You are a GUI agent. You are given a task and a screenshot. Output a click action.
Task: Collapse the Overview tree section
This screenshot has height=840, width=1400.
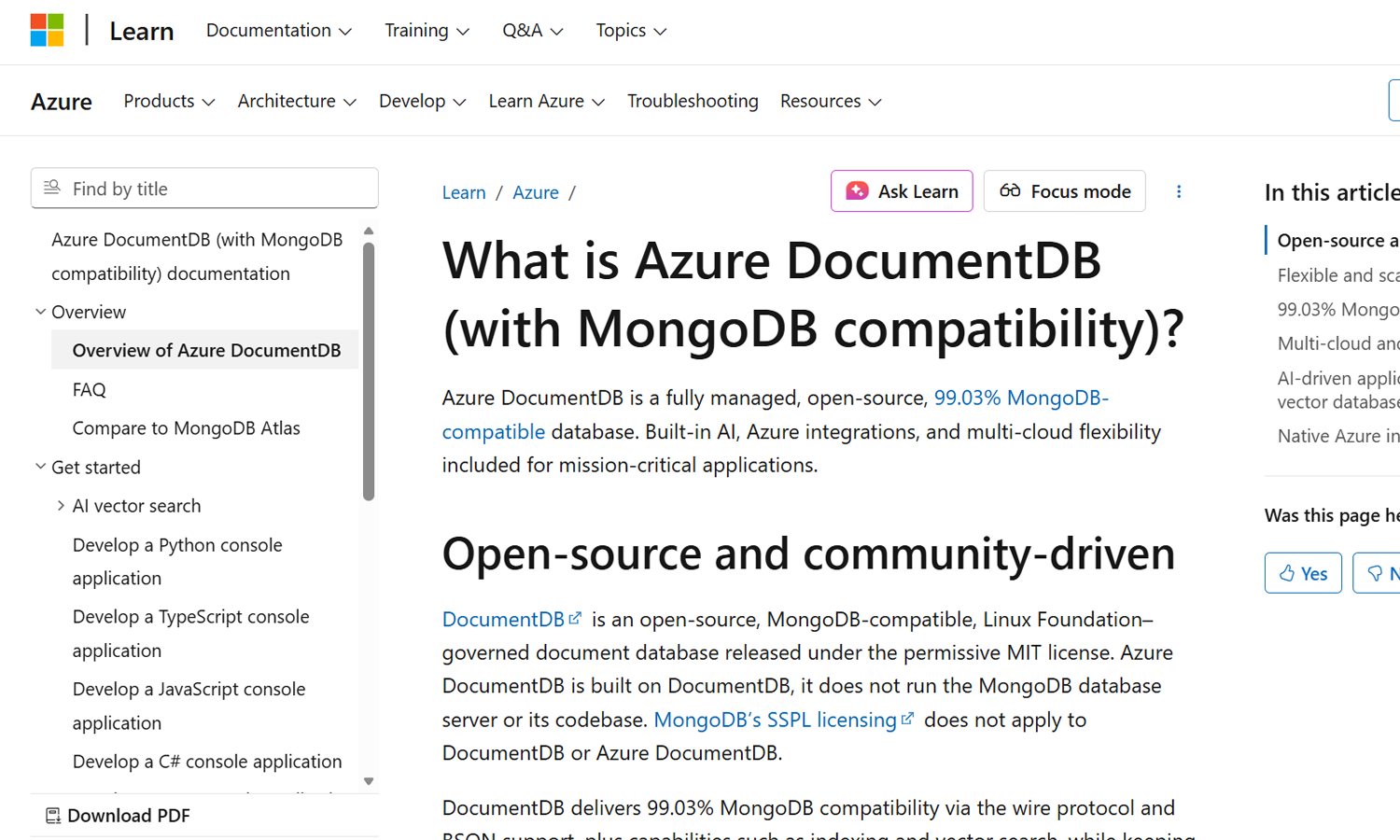click(x=40, y=312)
